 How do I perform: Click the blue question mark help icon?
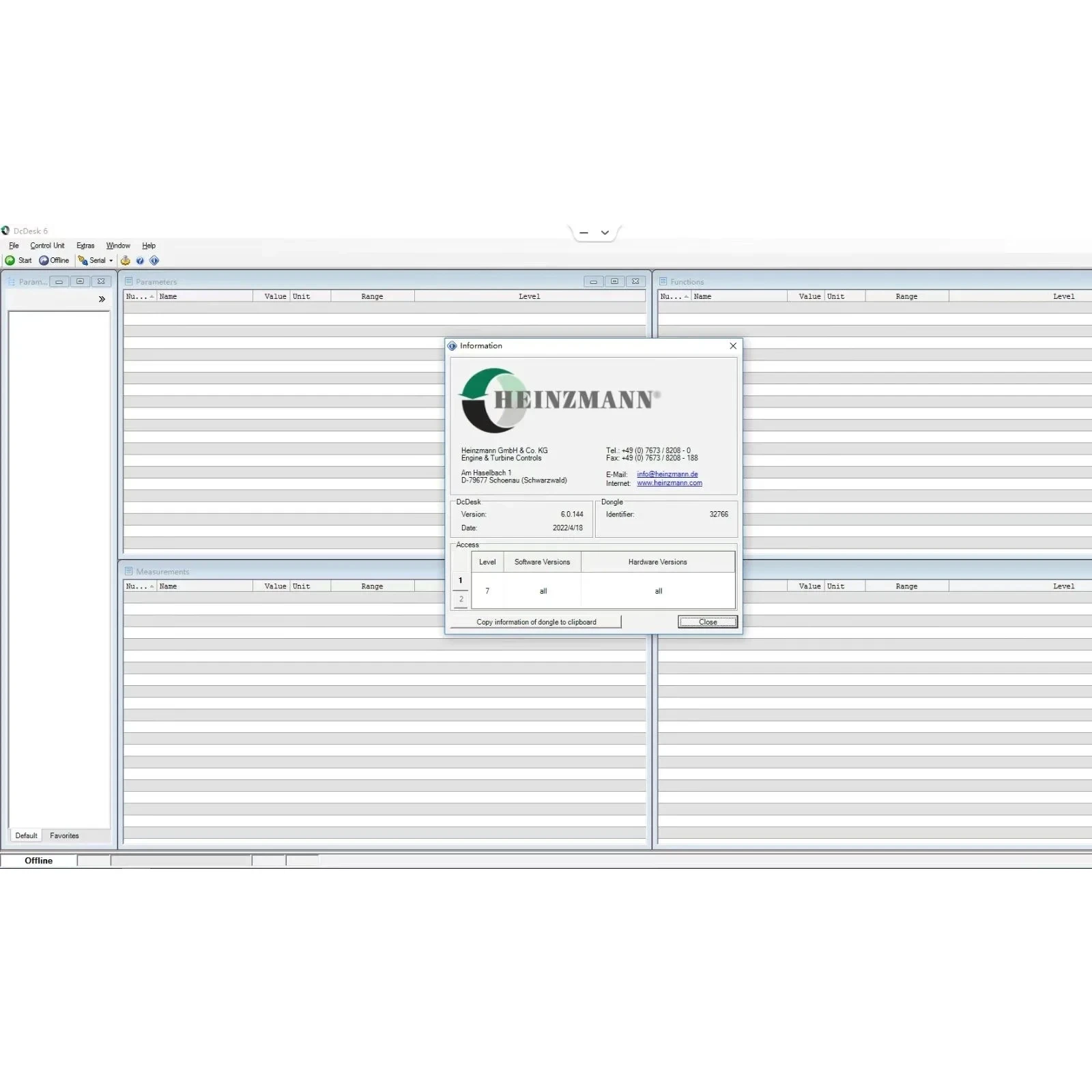pyautogui.click(x=140, y=260)
